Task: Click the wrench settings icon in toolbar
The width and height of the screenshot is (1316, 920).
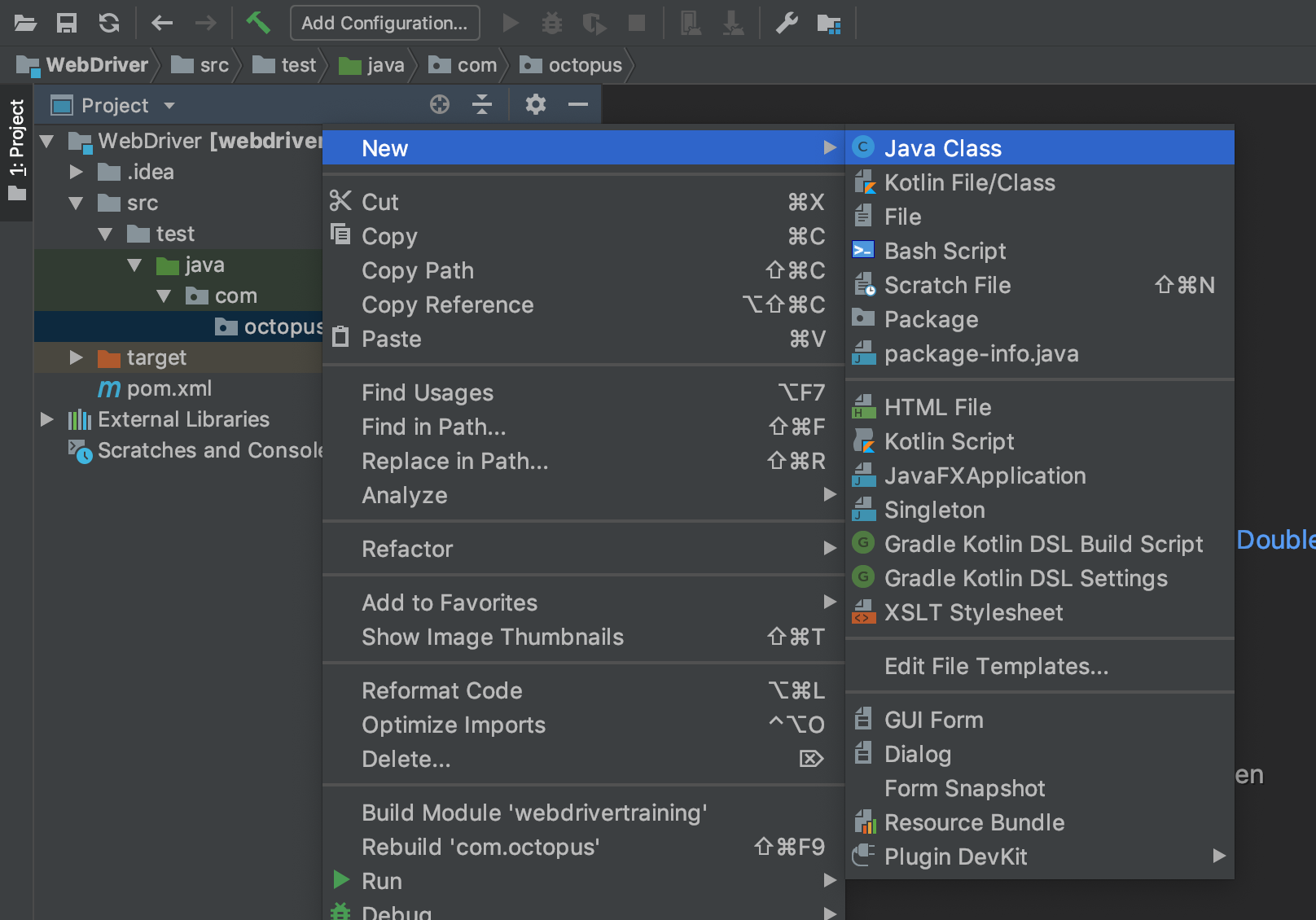Action: [786, 23]
